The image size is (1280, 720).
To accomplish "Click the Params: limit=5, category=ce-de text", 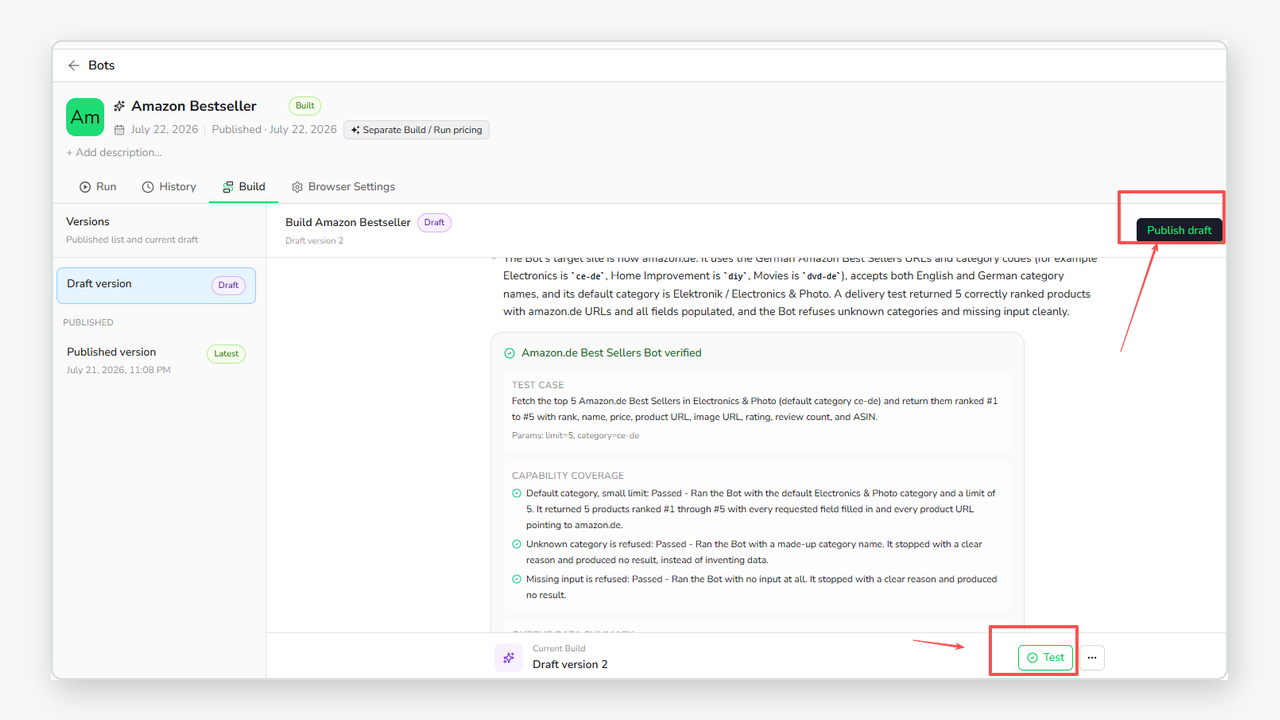I will (x=575, y=435).
